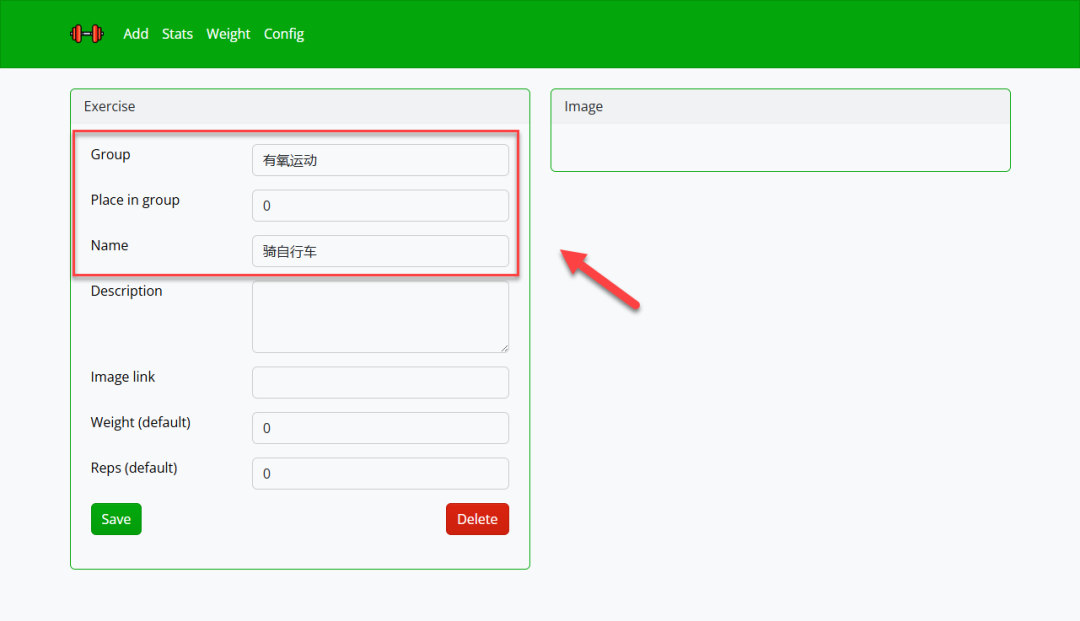Click the Description field label
Image resolution: width=1080 pixels, height=621 pixels.
(126, 291)
